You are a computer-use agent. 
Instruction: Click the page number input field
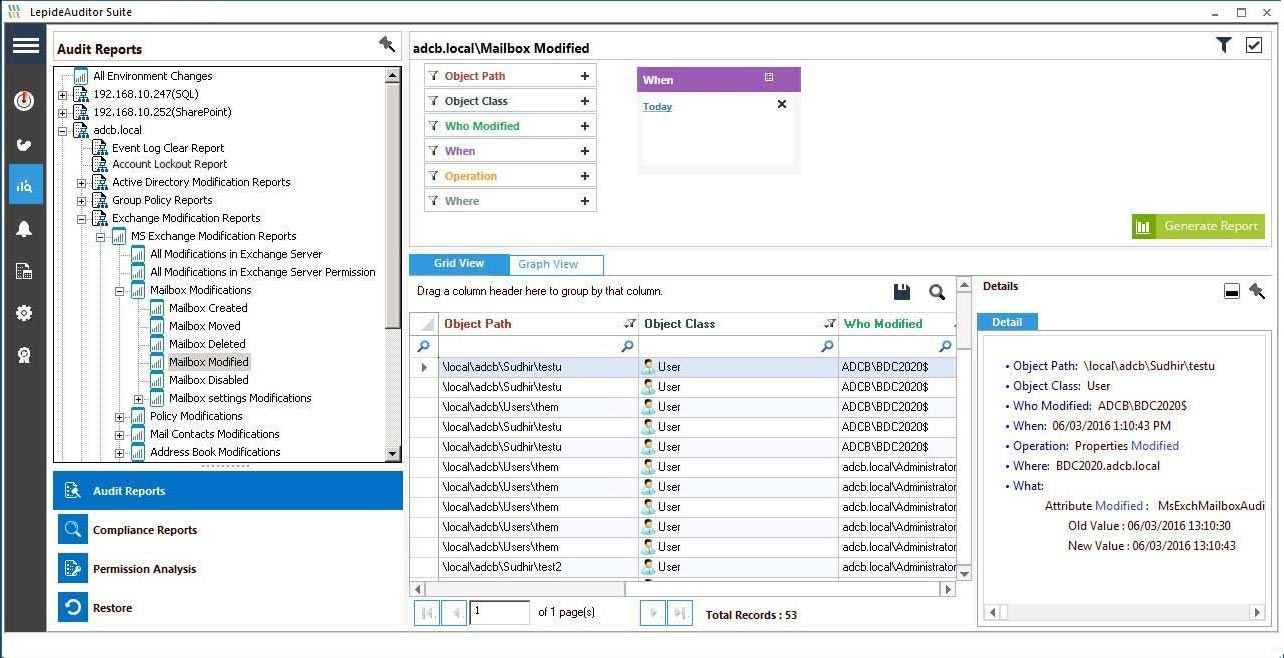click(x=499, y=612)
